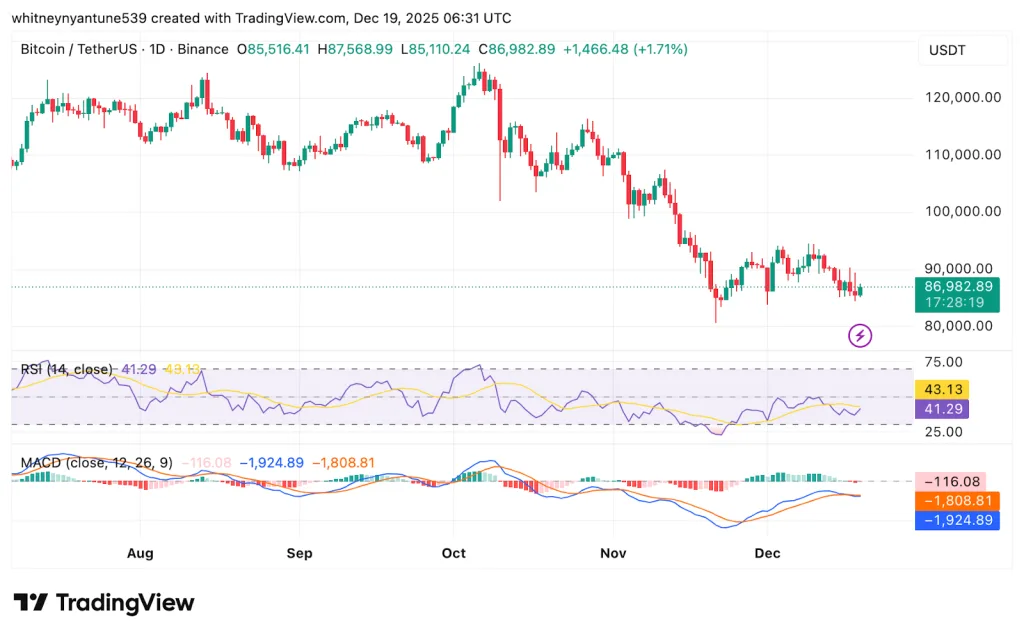Click the pink histogram value -116.08 badge
Viewport: 1024px width, 637px height.
949,480
